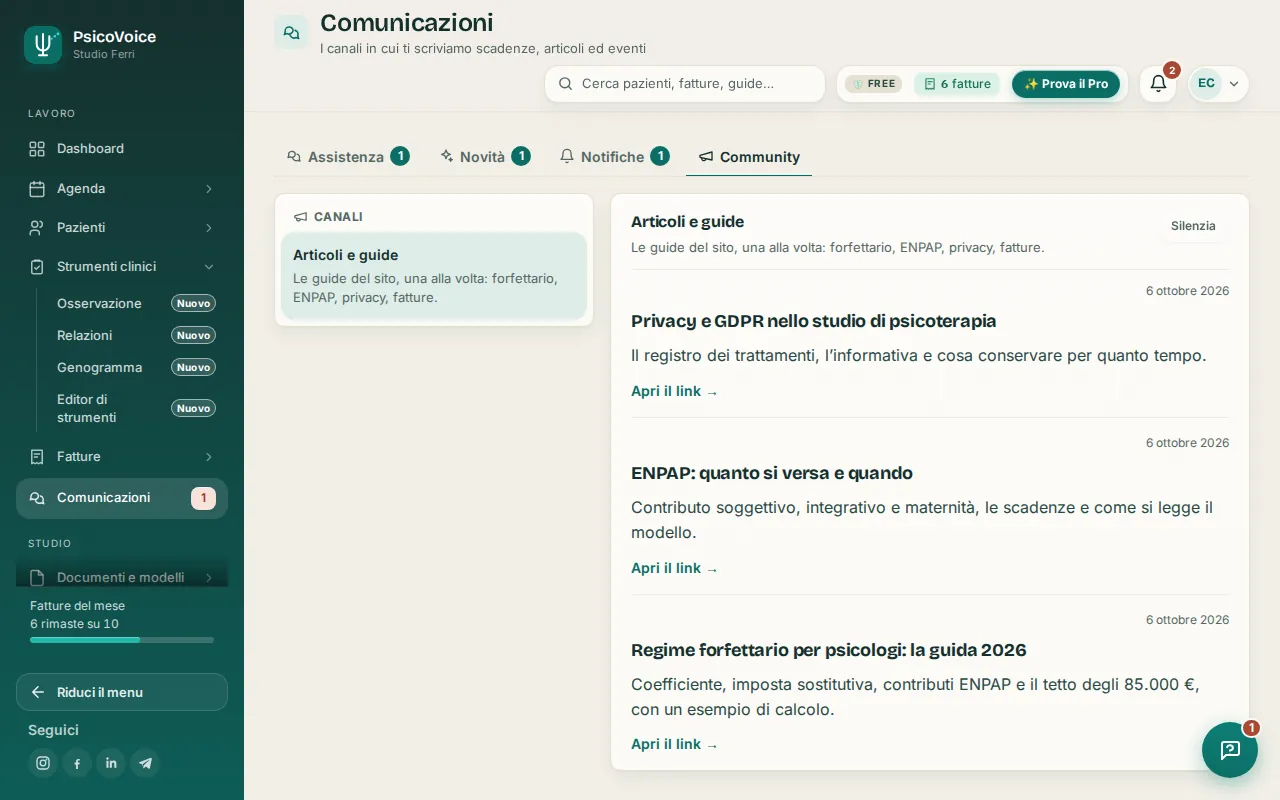Image resolution: width=1280 pixels, height=800 pixels.
Task: Click the Pazienti people icon
Action: pyautogui.click(x=37, y=228)
